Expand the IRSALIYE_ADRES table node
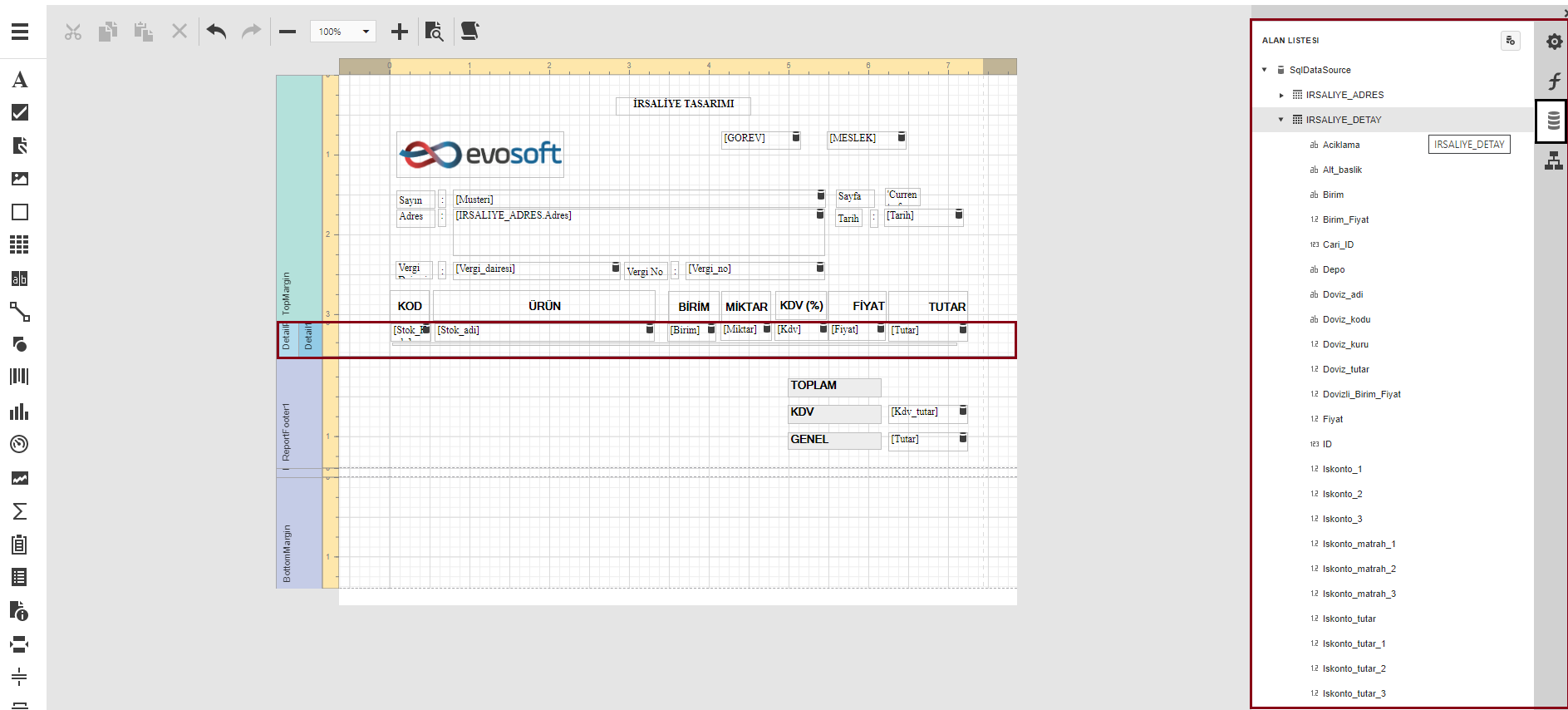This screenshot has height=710, width=1568. (x=1281, y=95)
